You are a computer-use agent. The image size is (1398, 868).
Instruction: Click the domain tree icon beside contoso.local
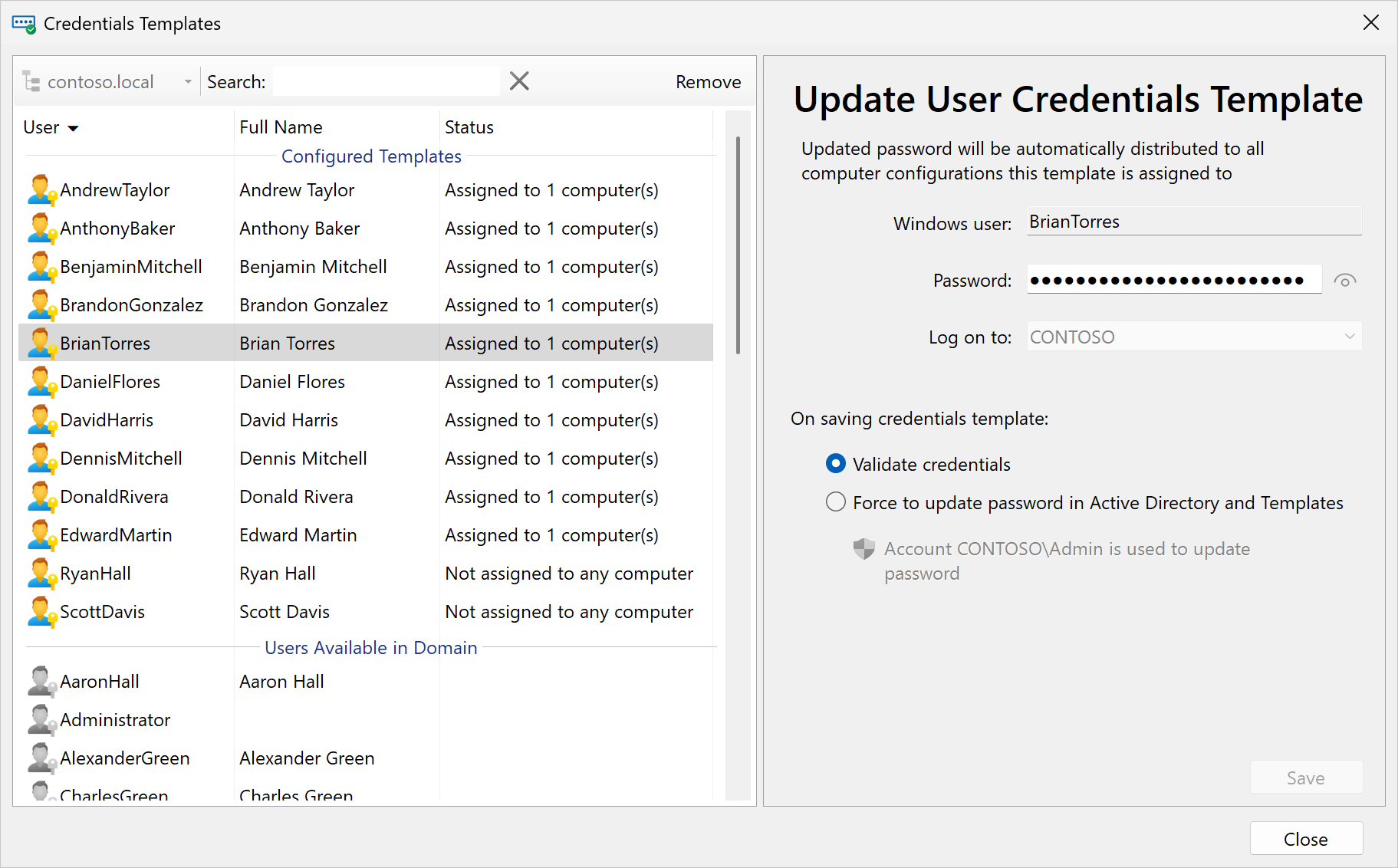[31, 81]
